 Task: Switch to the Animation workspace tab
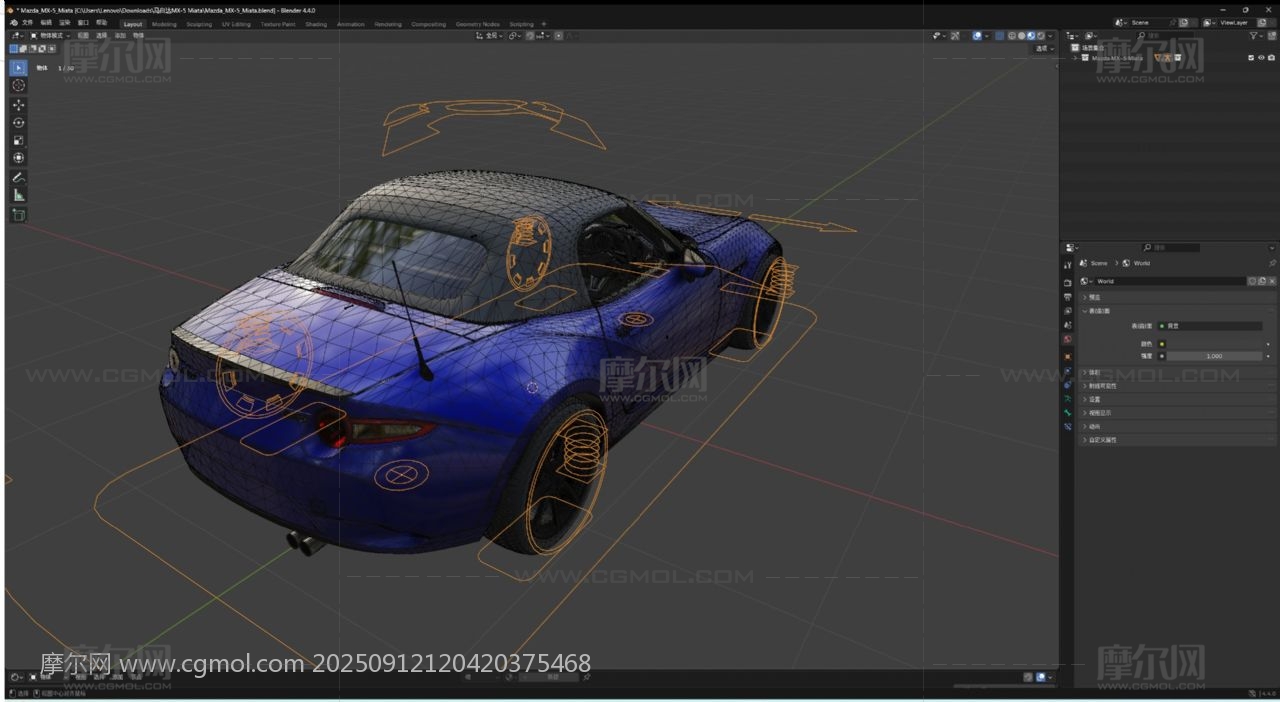[x=351, y=24]
